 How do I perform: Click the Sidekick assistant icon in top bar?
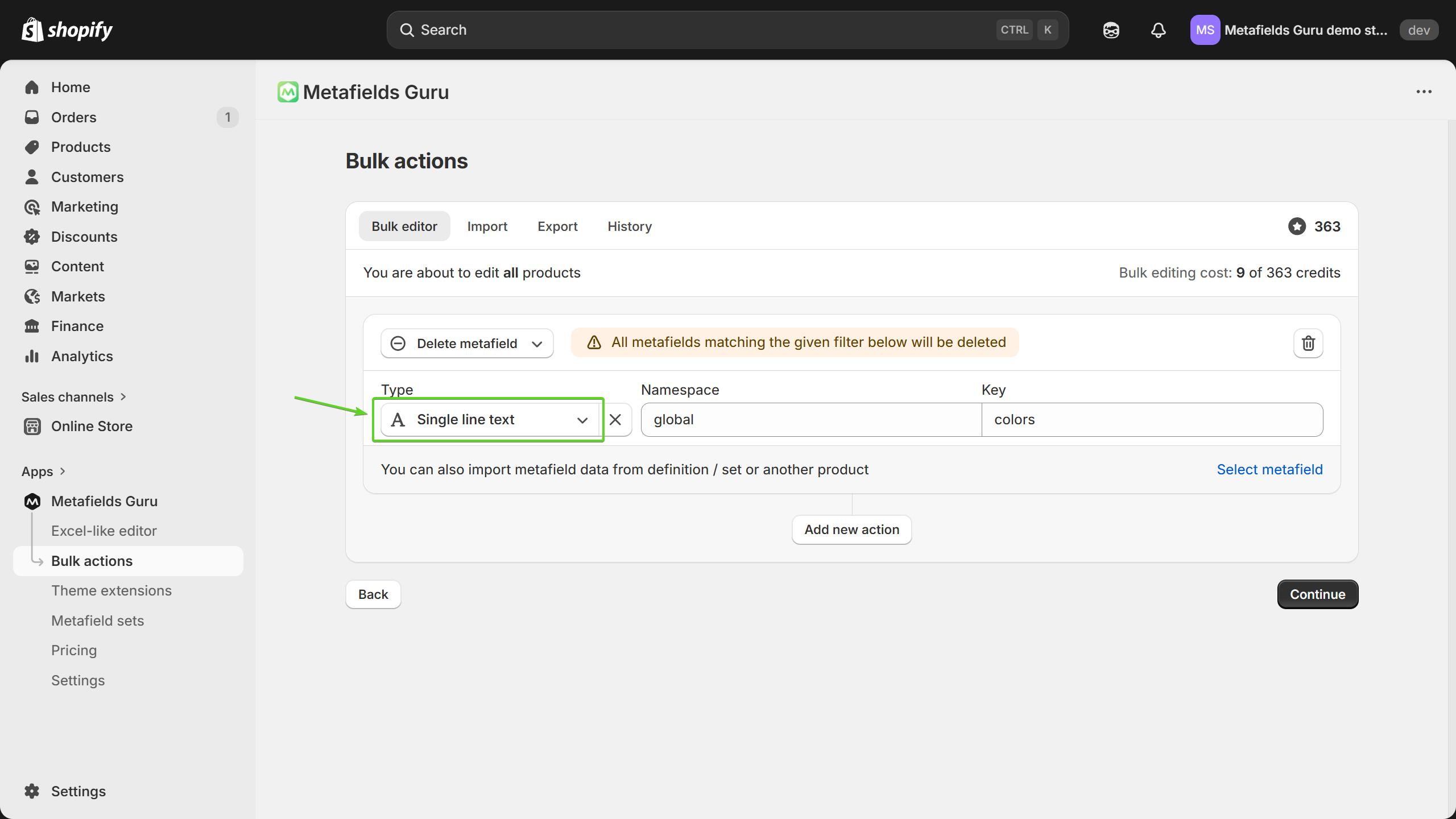coord(1111,30)
